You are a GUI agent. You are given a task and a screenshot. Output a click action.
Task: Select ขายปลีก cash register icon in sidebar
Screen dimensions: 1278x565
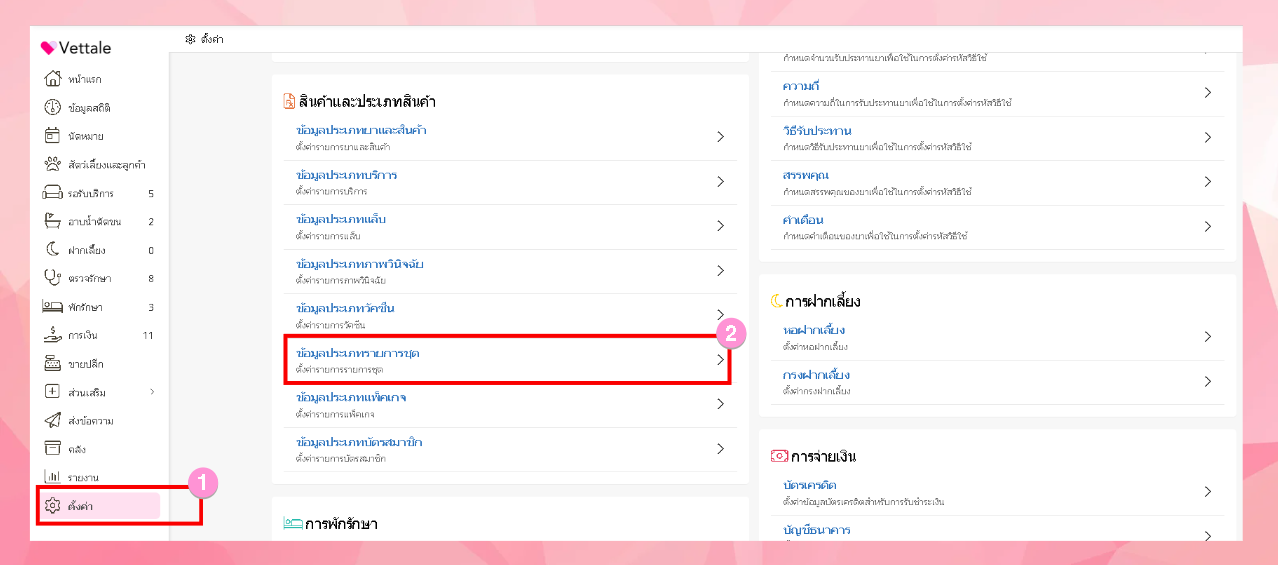pyautogui.click(x=53, y=363)
